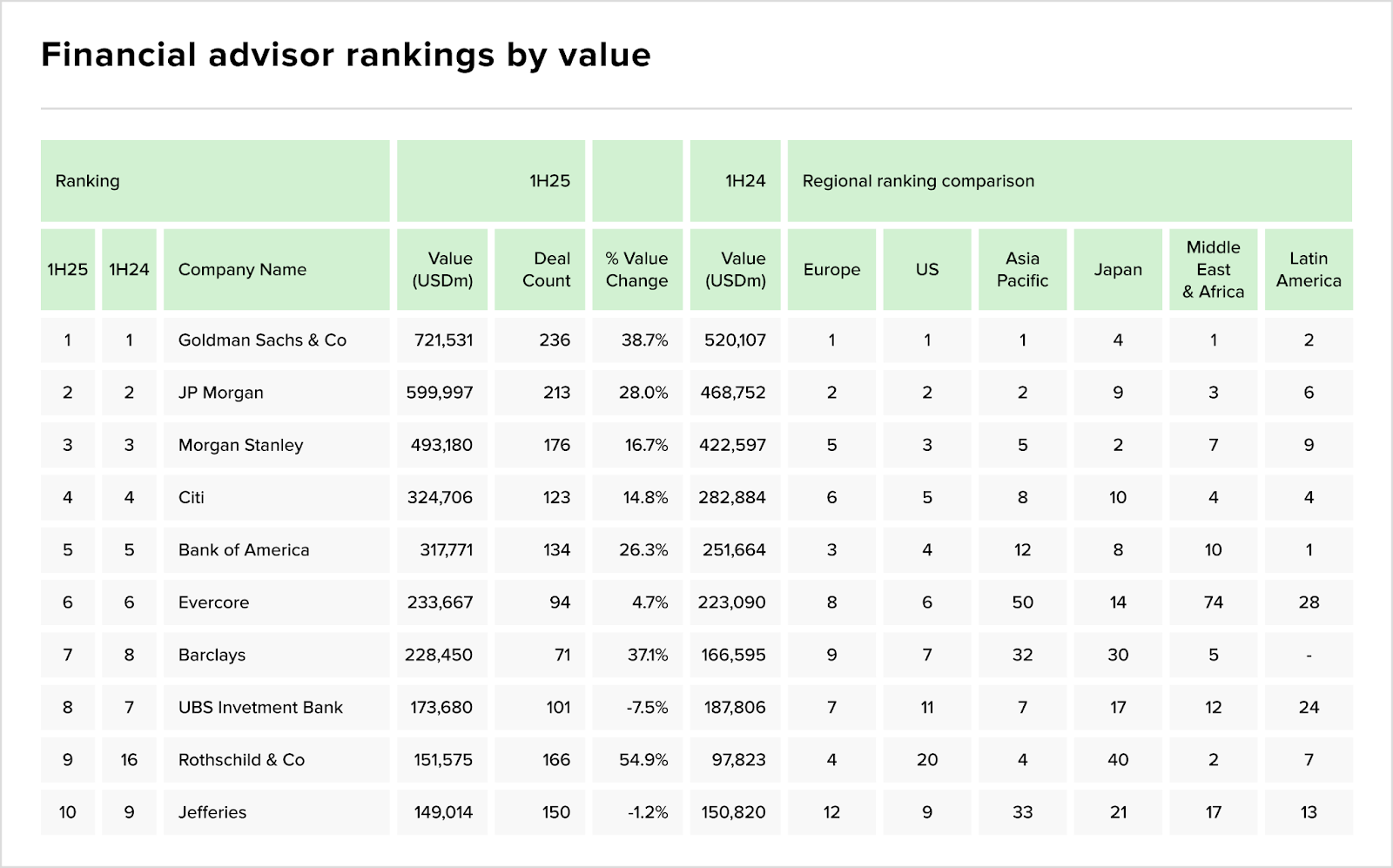Select the value '324,706' for Citi
This screenshot has height=868, width=1393.
click(x=442, y=497)
